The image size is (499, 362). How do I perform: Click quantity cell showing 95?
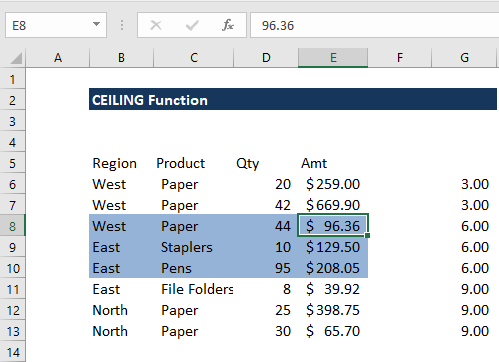(x=266, y=268)
